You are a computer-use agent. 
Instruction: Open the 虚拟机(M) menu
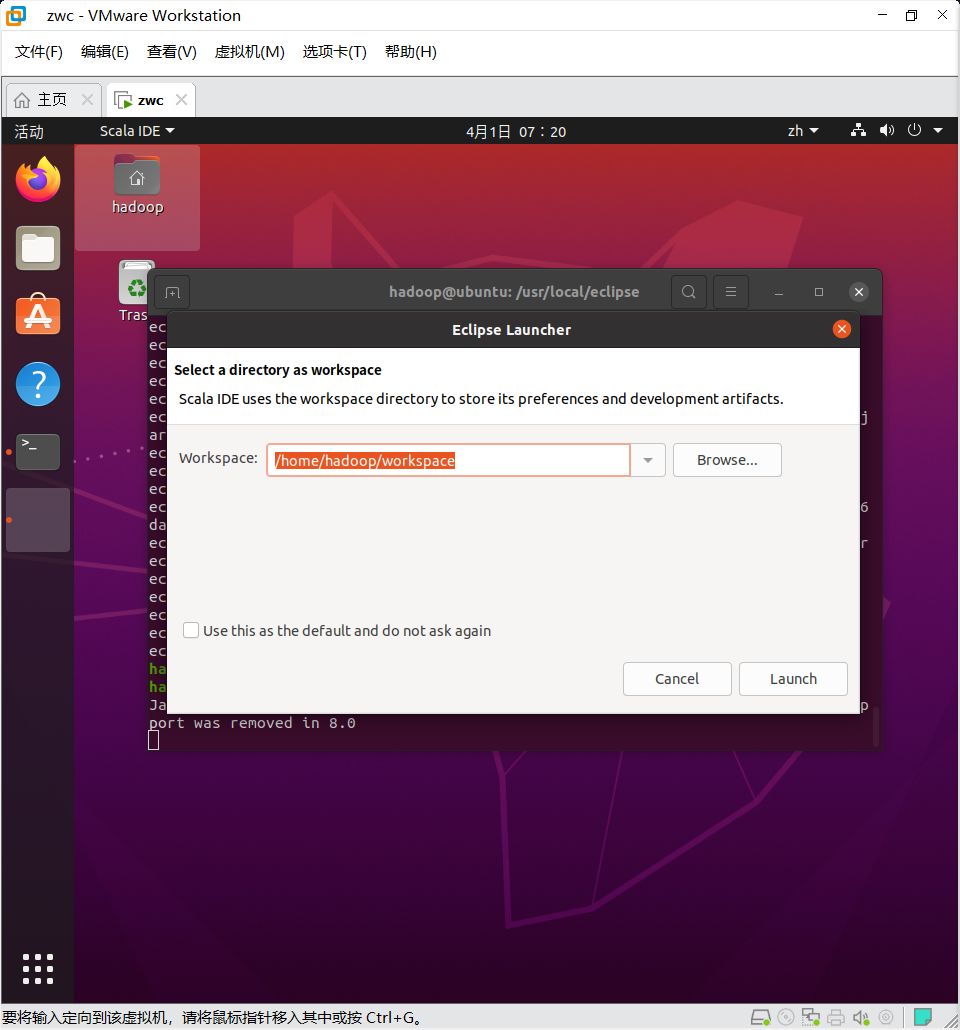[250, 52]
